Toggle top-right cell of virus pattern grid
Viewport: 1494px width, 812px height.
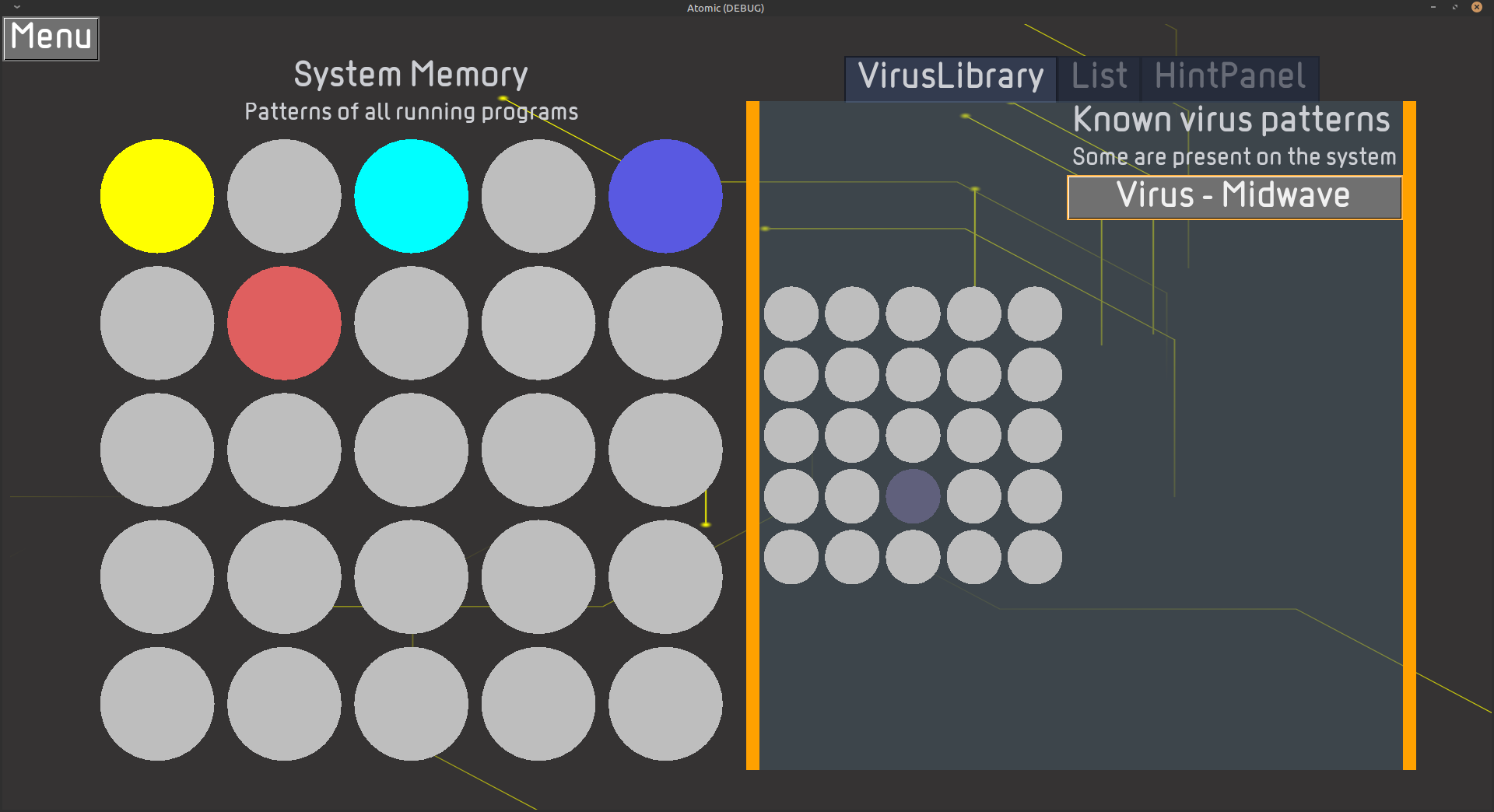pyautogui.click(x=1035, y=313)
